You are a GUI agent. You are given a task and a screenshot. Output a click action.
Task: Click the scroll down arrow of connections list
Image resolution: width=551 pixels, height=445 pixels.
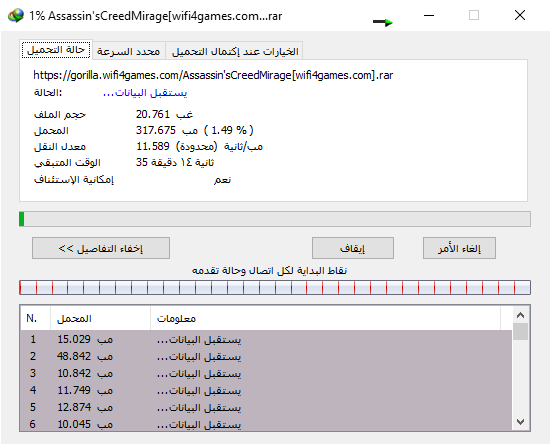520,421
